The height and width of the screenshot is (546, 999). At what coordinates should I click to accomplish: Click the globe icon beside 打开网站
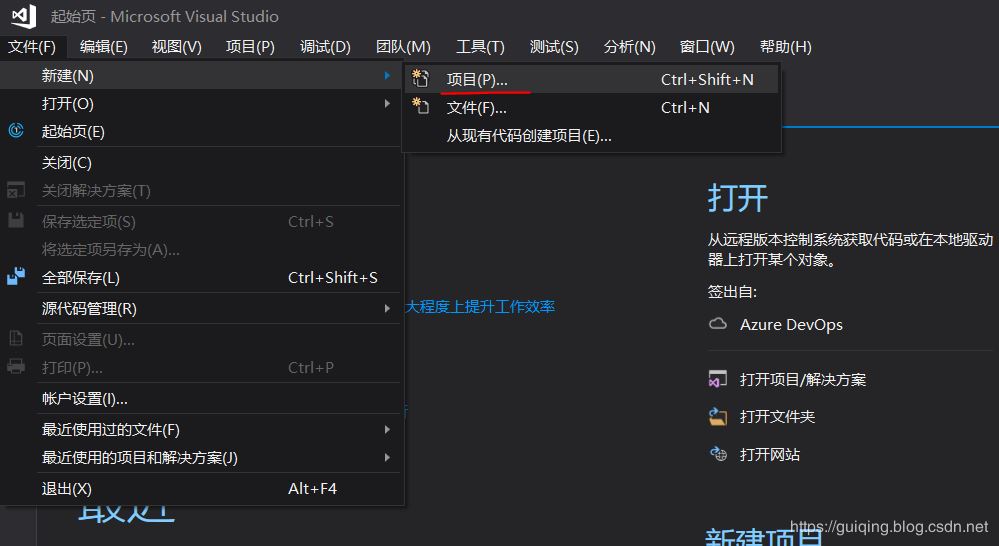point(718,454)
